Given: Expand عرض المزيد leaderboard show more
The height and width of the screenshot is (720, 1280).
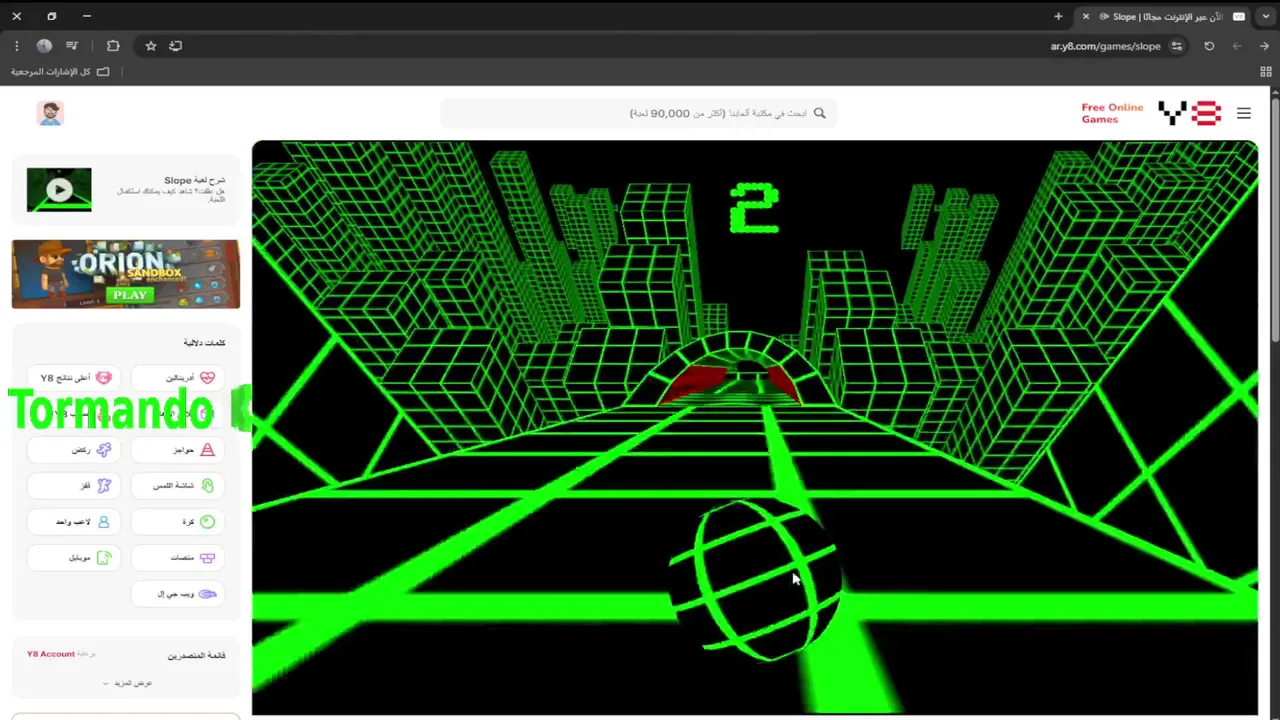Looking at the screenshot, I should (x=127, y=683).
